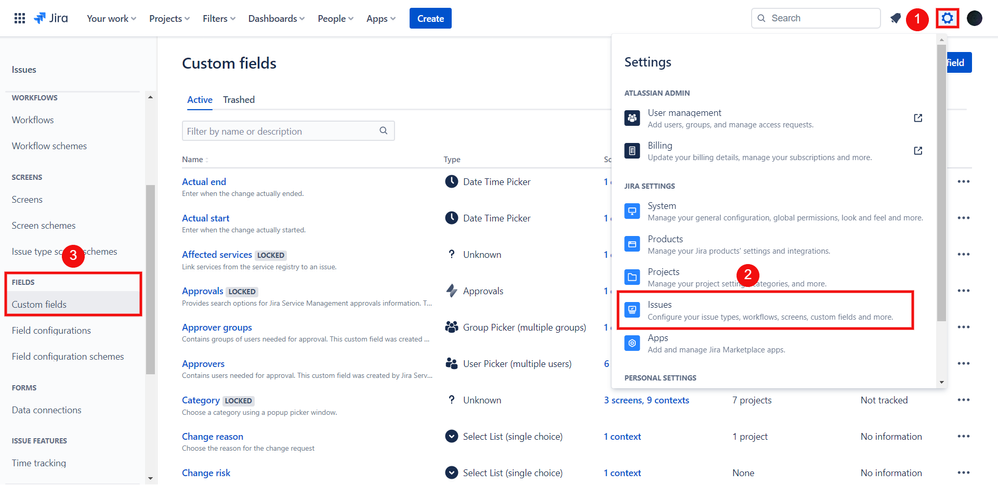The image size is (998, 485).
Task: Click the Group Picker people icon
Action: pyautogui.click(x=451, y=327)
